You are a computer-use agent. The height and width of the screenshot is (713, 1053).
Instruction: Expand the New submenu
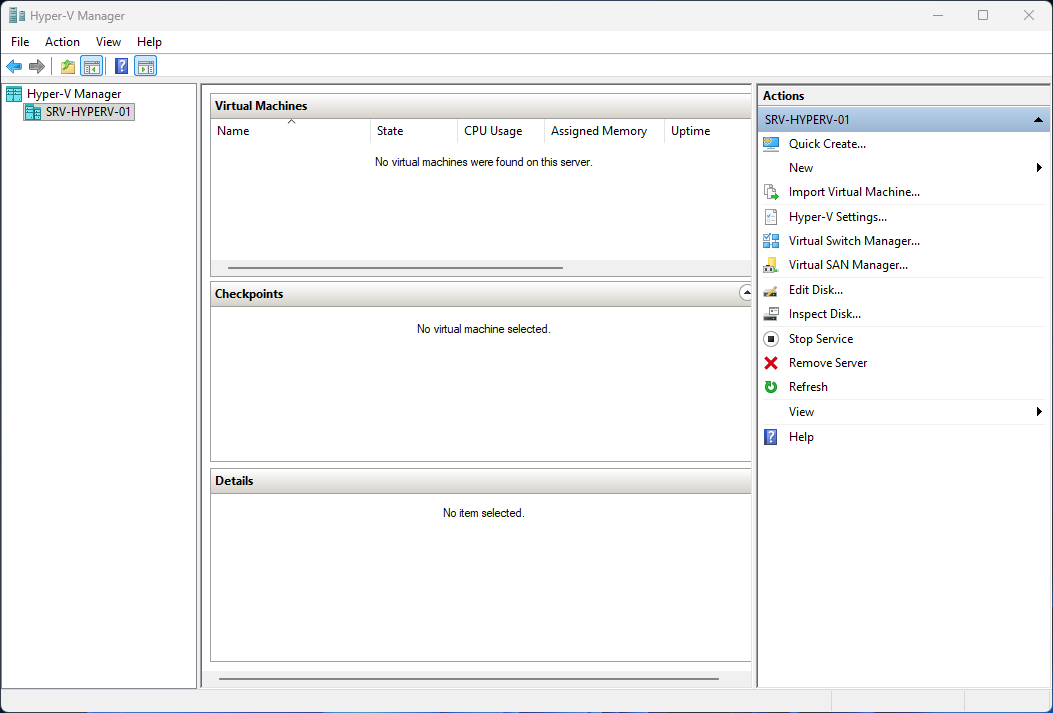(801, 167)
